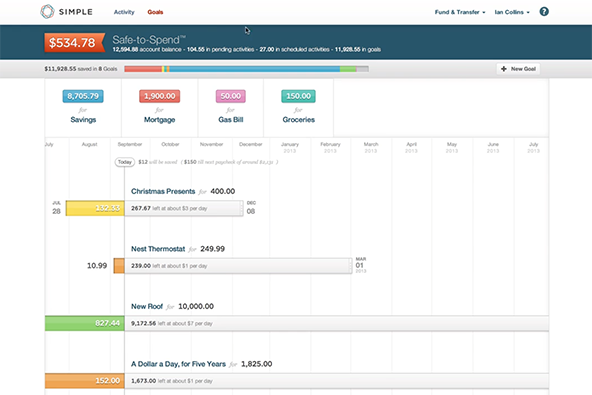Click the 9,172.56 left progress bar

click(x=337, y=323)
